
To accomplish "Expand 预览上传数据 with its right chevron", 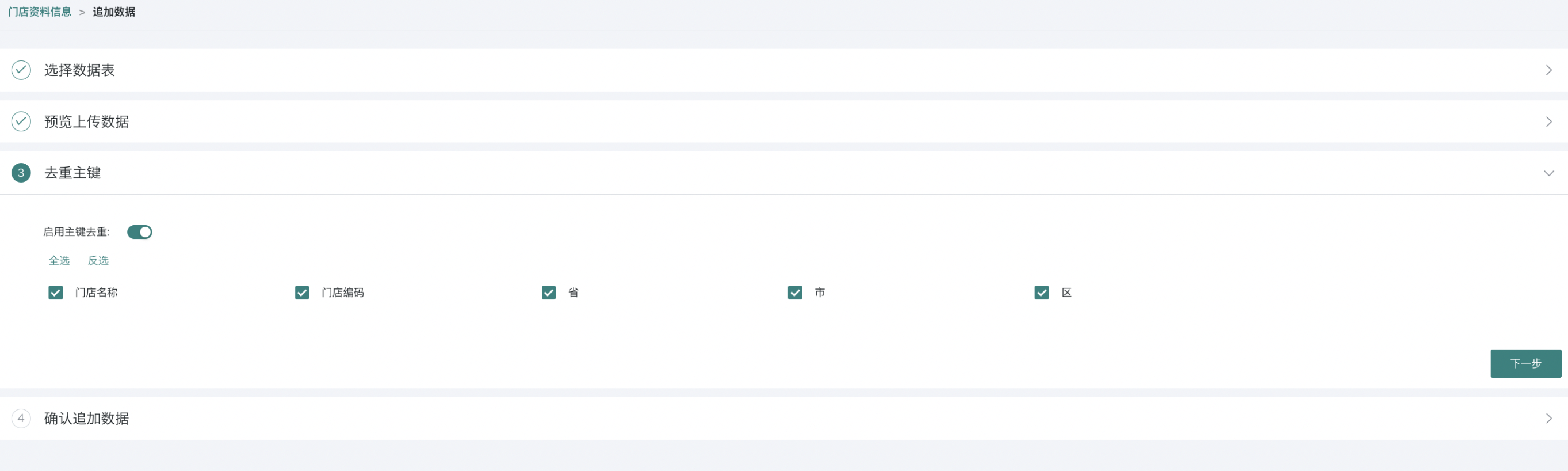I will pos(1548,121).
